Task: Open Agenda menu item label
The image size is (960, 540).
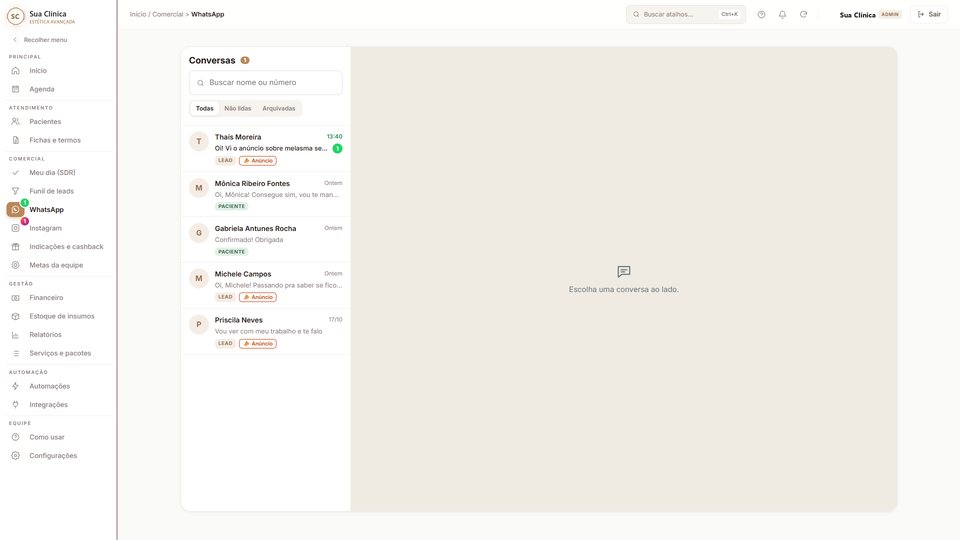Action: (42, 89)
